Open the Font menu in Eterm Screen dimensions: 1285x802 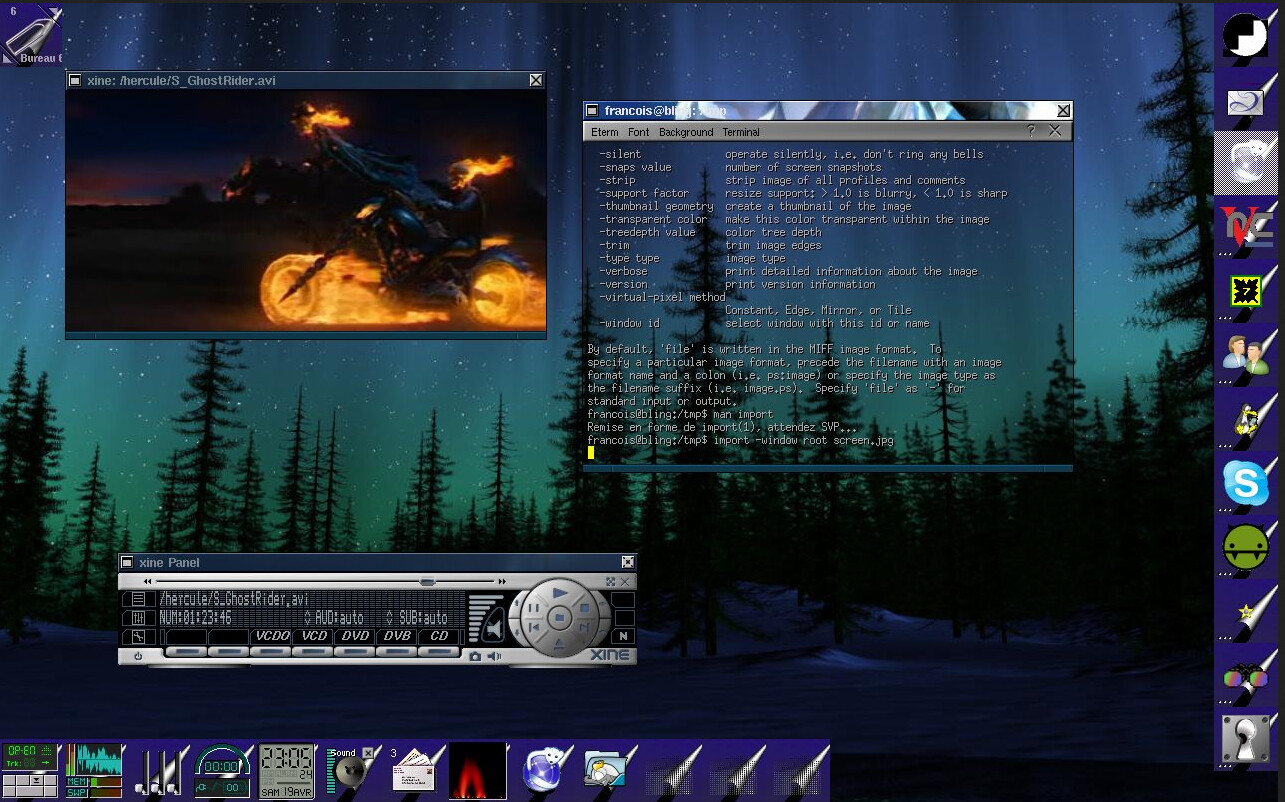pyautogui.click(x=638, y=132)
